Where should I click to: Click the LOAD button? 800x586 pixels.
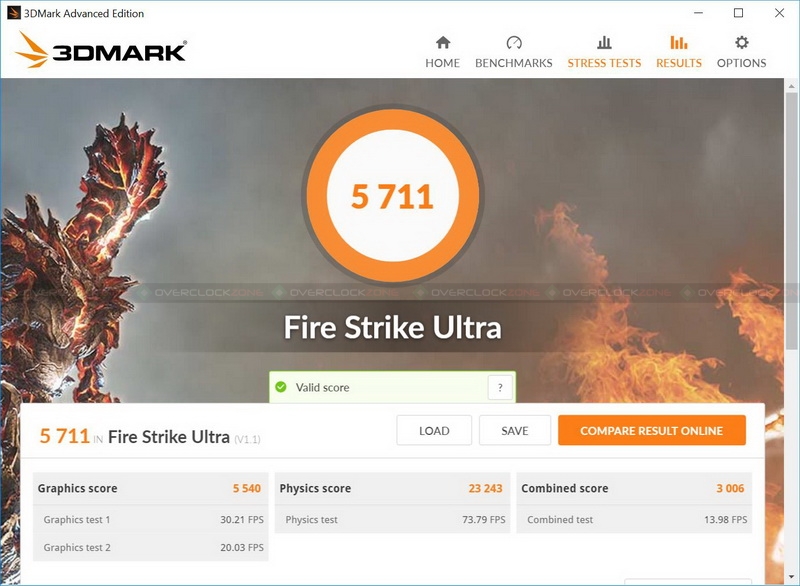click(434, 430)
